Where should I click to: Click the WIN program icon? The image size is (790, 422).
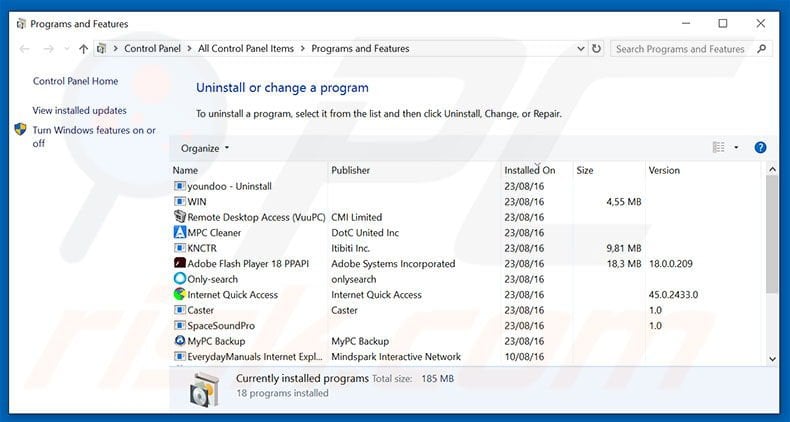tap(179, 201)
